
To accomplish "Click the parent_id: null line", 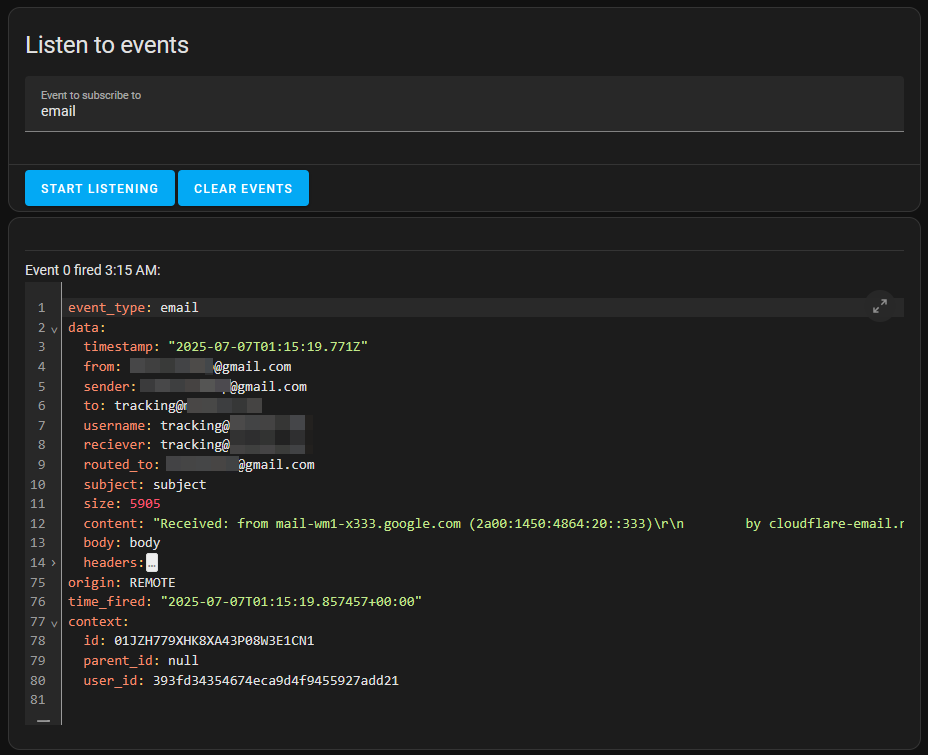I will coord(141,660).
